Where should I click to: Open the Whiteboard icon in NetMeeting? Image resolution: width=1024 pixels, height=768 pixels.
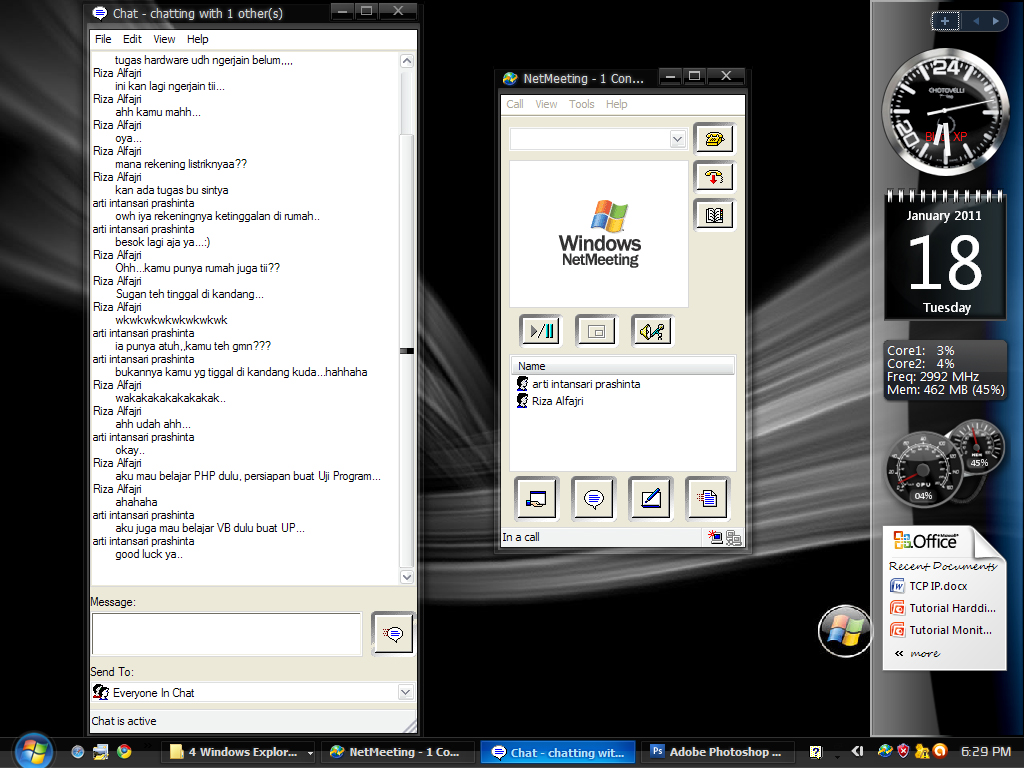tap(650, 499)
